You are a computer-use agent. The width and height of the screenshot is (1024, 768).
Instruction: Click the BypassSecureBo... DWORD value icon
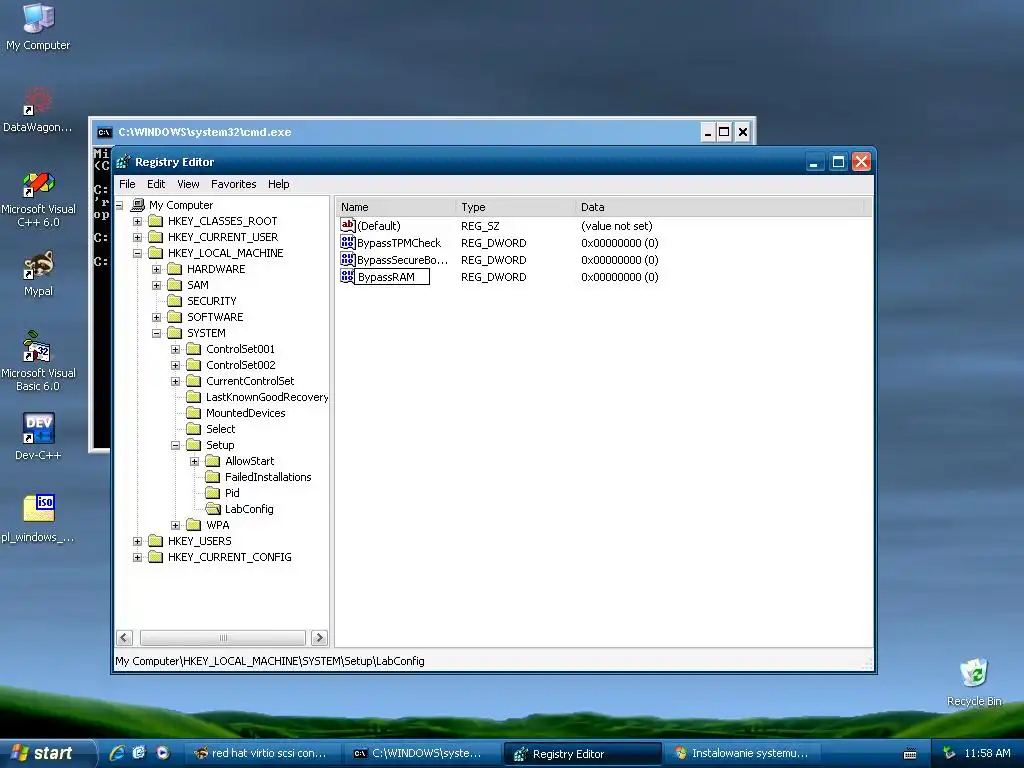tap(347, 259)
